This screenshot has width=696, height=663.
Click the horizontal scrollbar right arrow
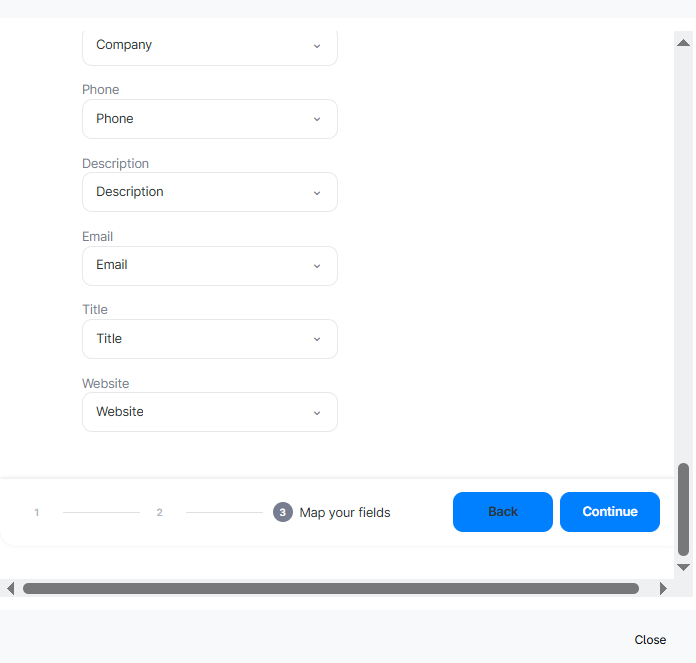pos(662,588)
